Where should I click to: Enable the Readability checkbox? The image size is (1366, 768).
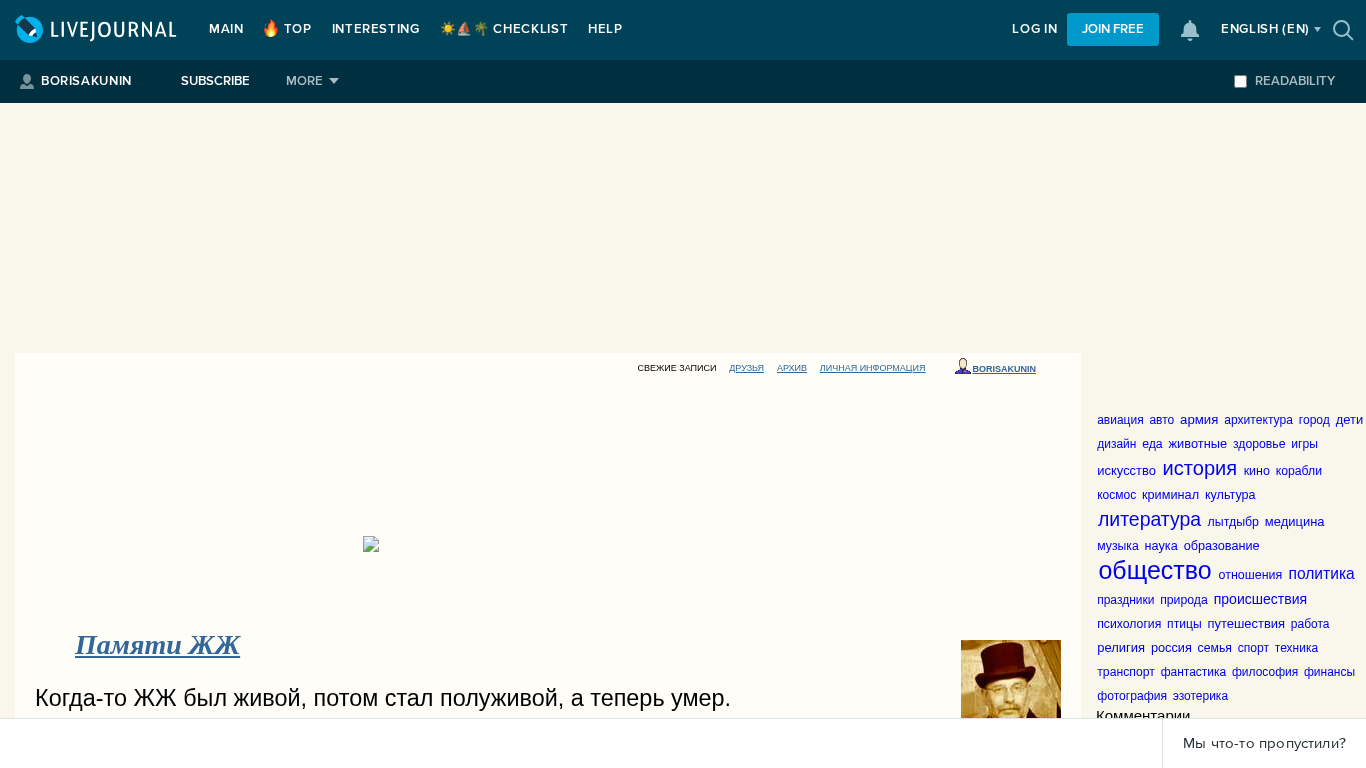click(1240, 81)
